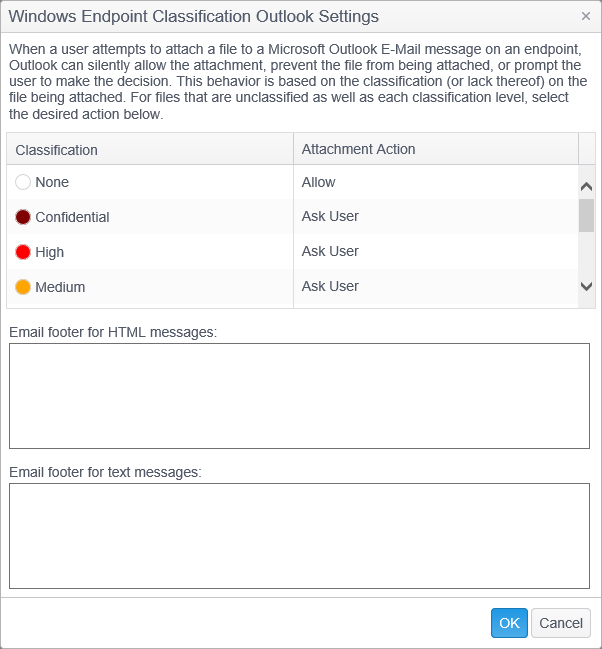The width and height of the screenshot is (602, 649).
Task: Sort by the Classification column header
Action: coord(150,149)
